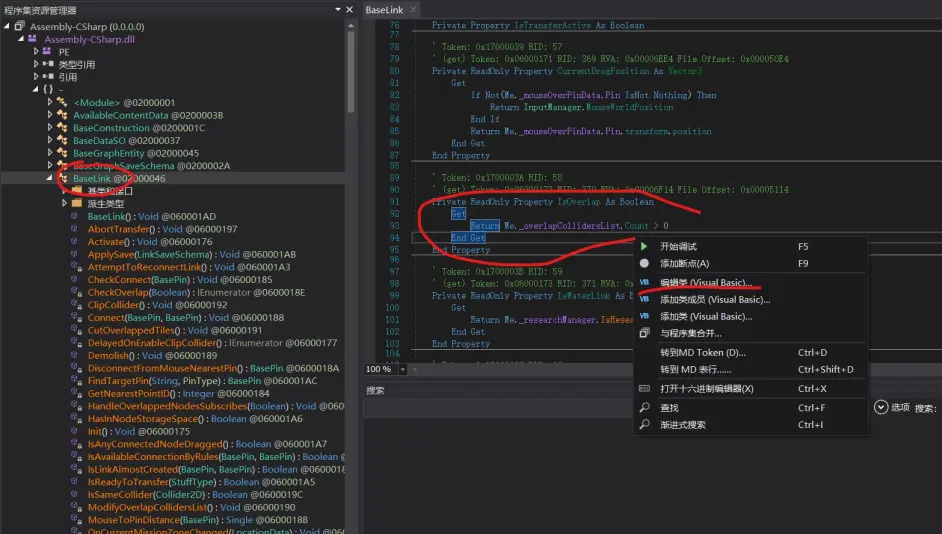
Task: Select the BaseGraphEntity @02000045 tree row
Action: [x=136, y=153]
